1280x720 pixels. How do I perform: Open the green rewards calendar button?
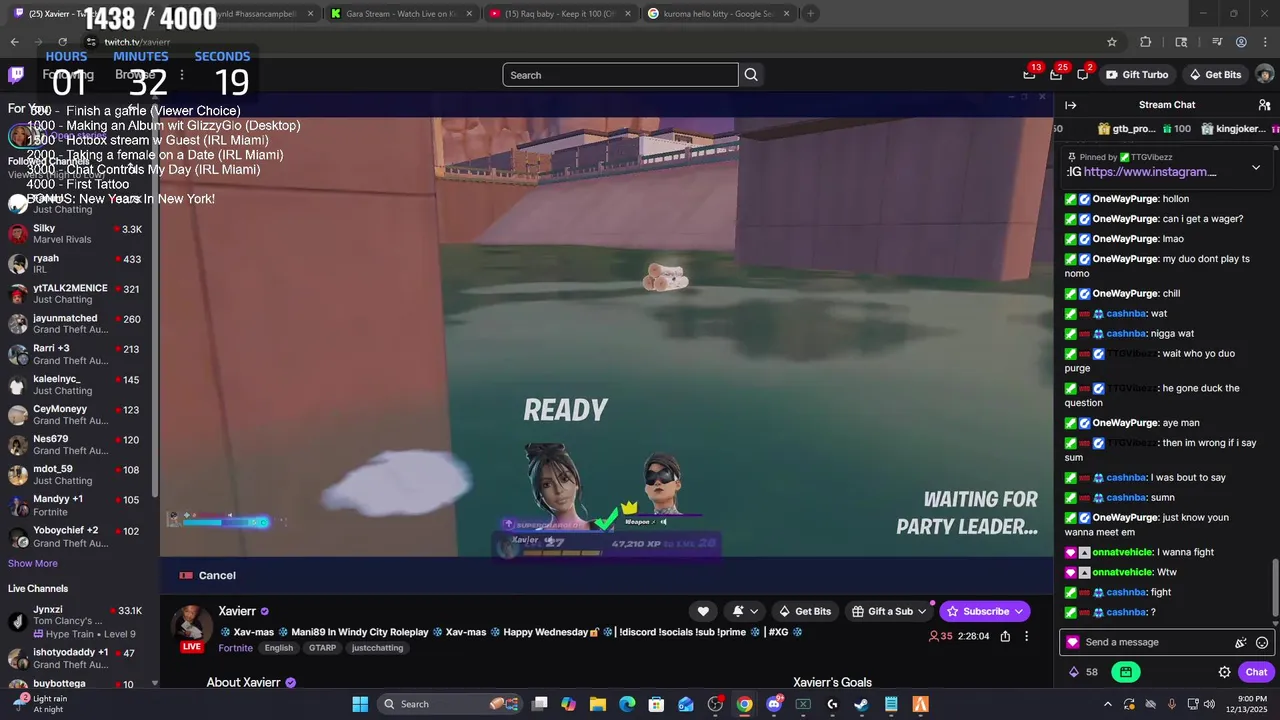(1126, 672)
